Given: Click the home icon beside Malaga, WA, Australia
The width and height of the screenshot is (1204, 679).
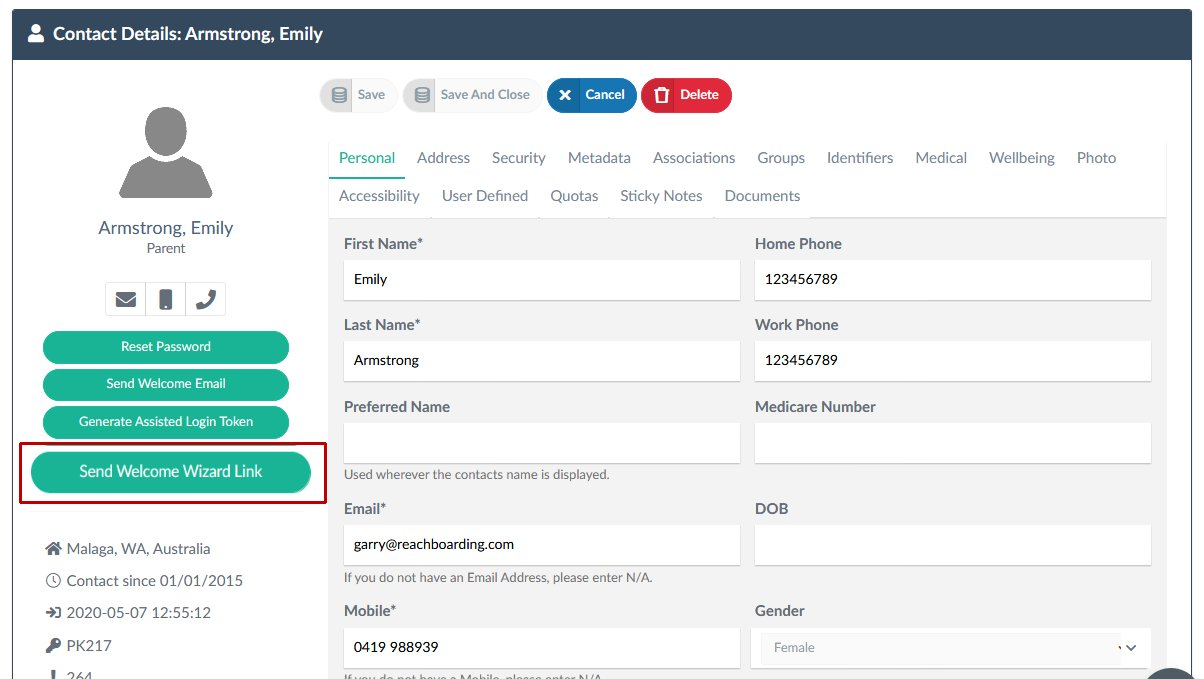Looking at the screenshot, I should 54,549.
